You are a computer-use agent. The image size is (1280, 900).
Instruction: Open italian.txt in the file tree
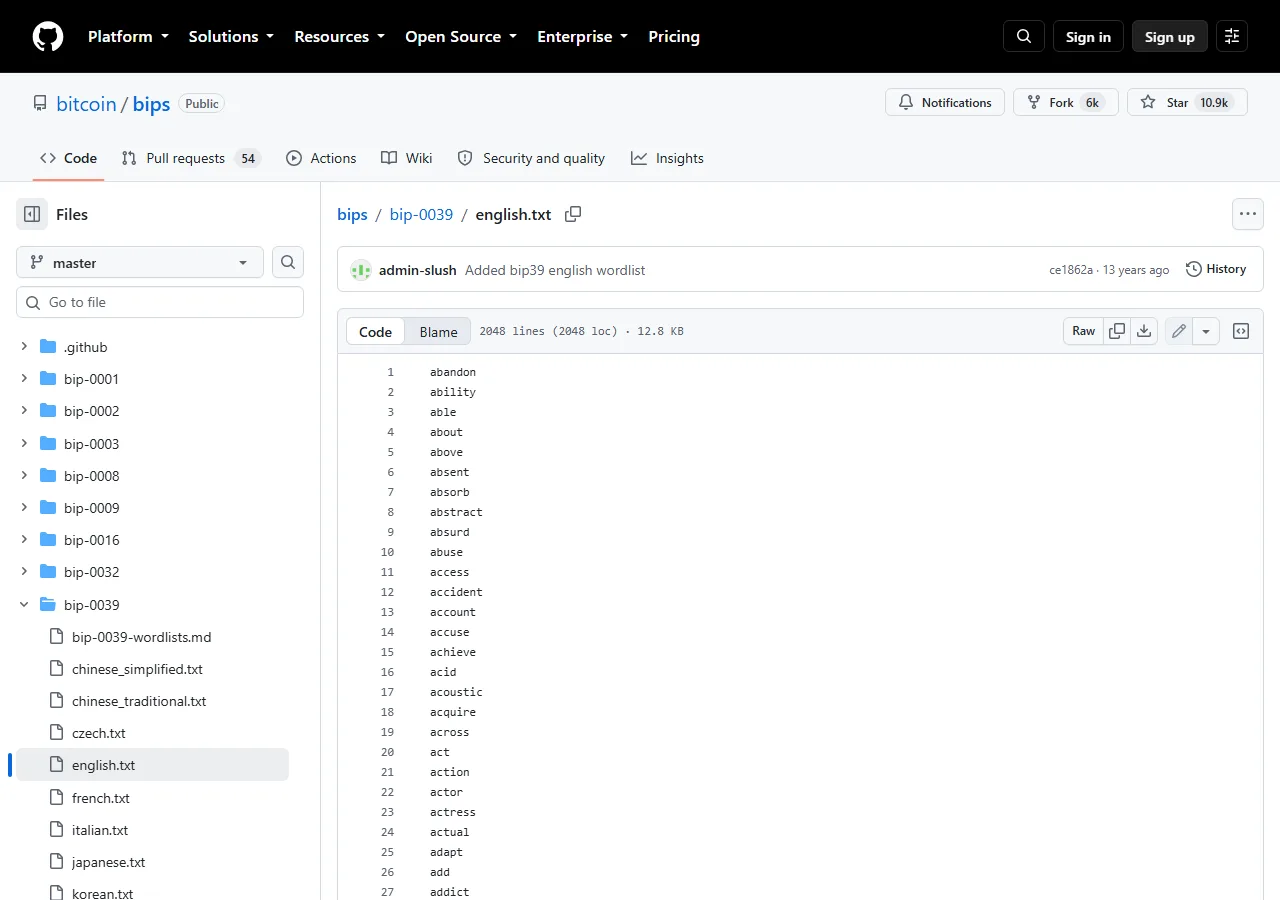coord(99,830)
